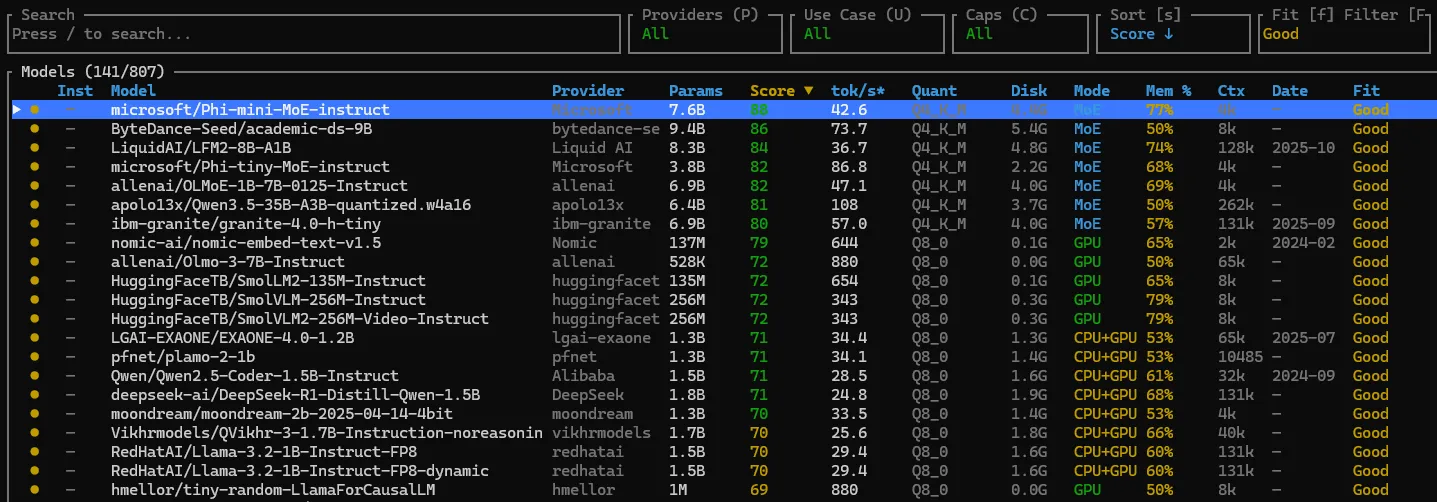Change the Fit filter showing Good
The image size is (1437, 502).
[1346, 34]
